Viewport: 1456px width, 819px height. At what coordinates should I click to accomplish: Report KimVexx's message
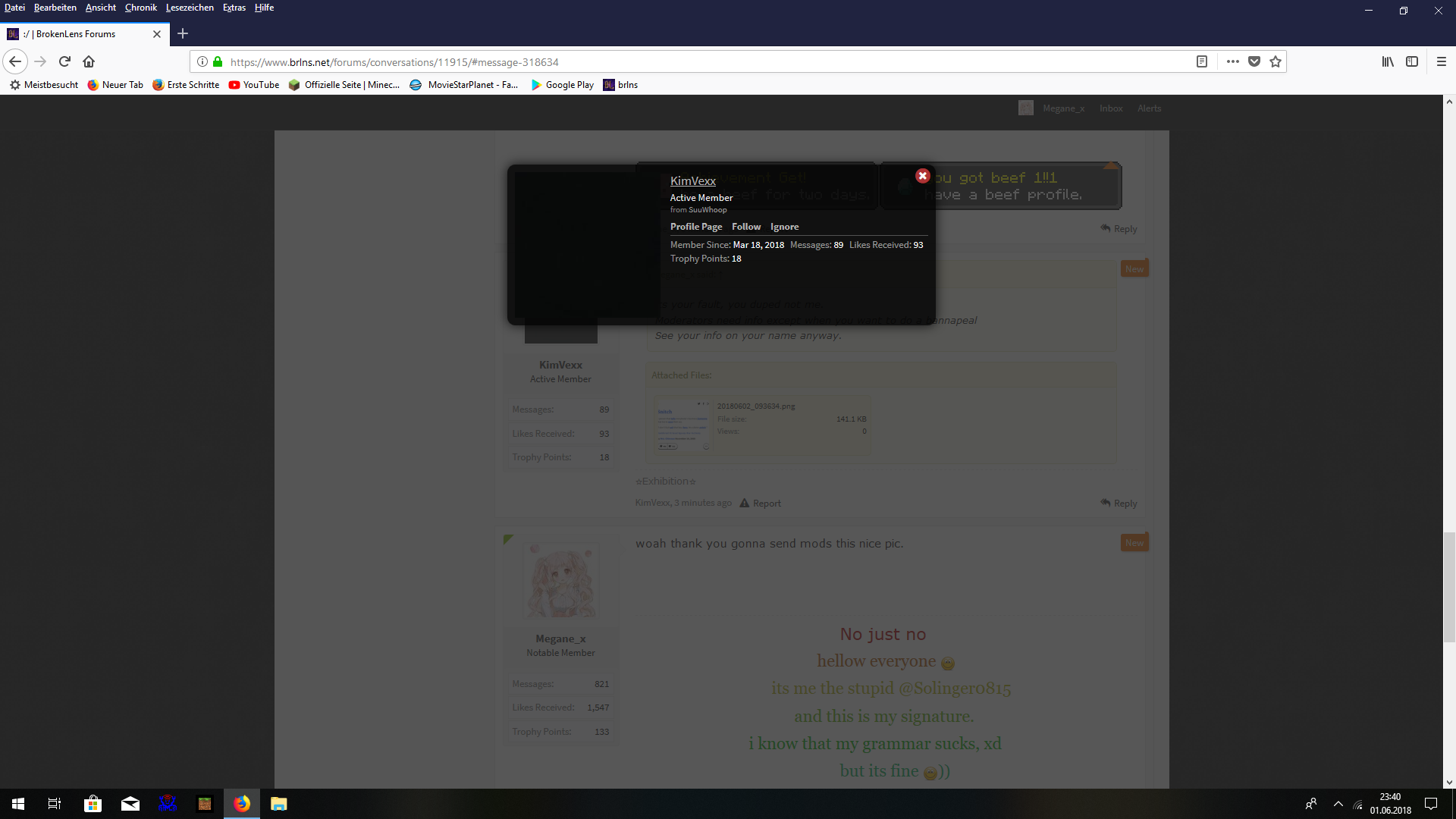[760, 504]
